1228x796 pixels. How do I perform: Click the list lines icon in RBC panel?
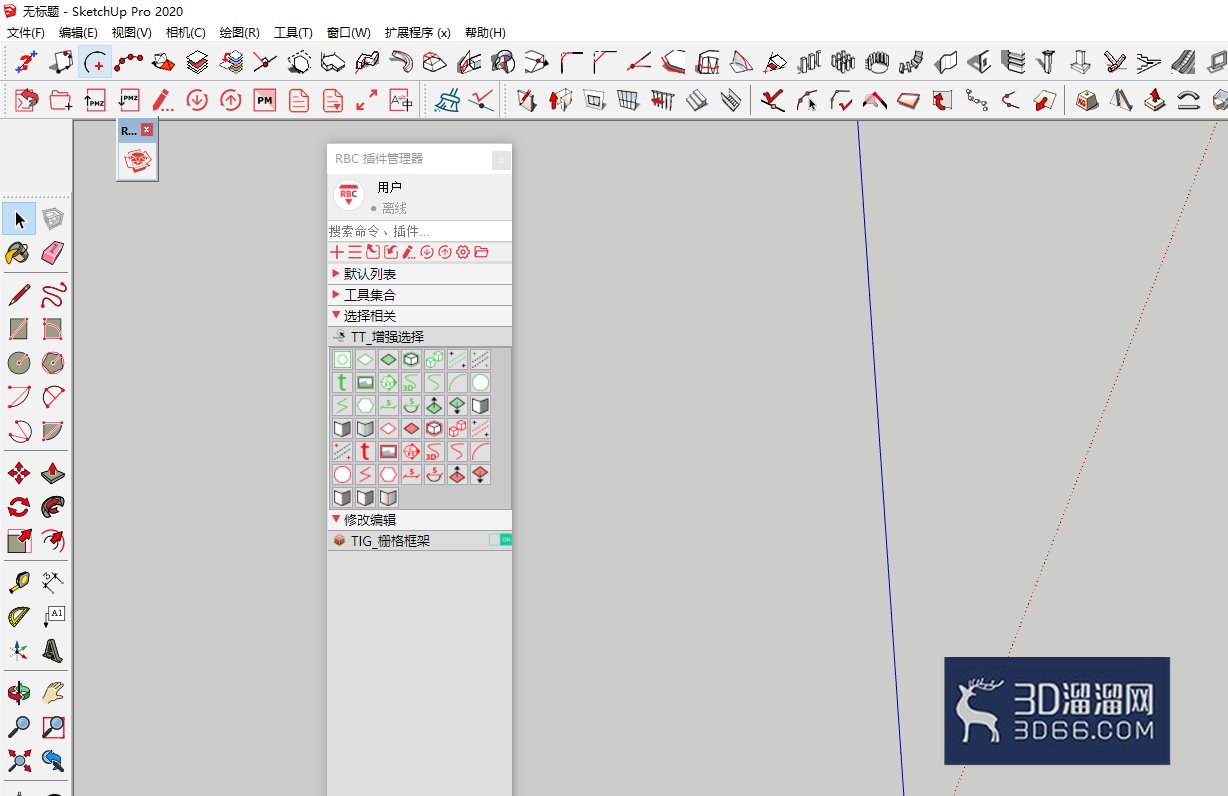pos(355,252)
